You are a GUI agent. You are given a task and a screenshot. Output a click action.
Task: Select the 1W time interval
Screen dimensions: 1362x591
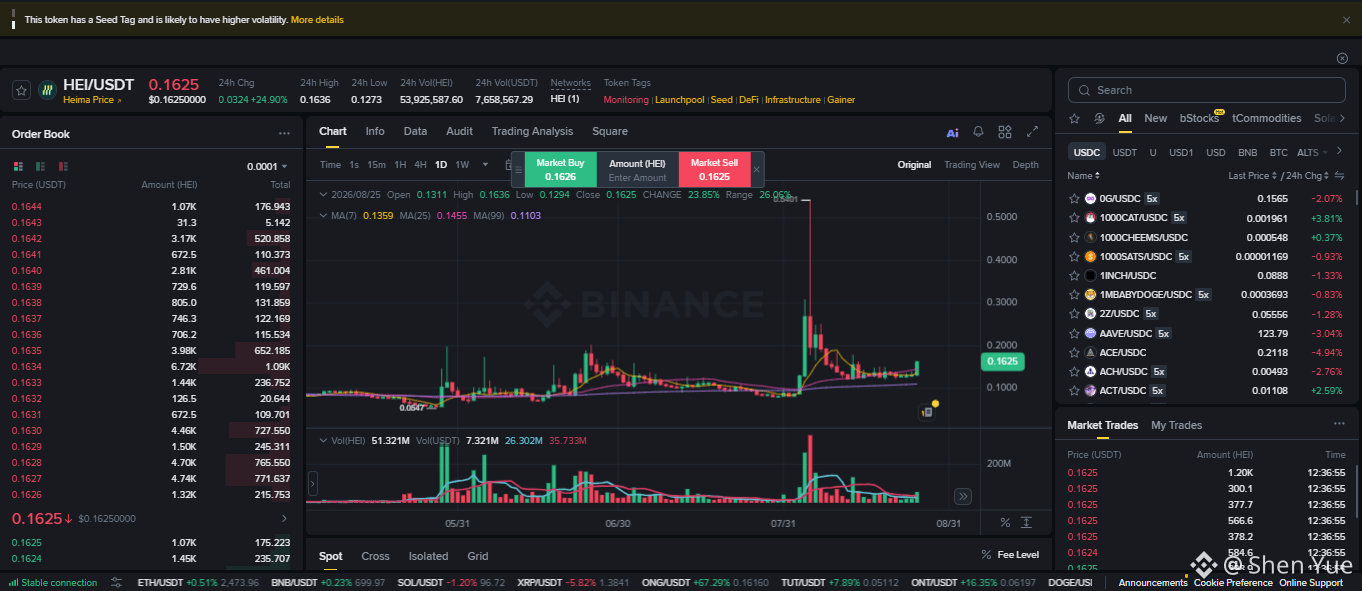[x=462, y=165]
